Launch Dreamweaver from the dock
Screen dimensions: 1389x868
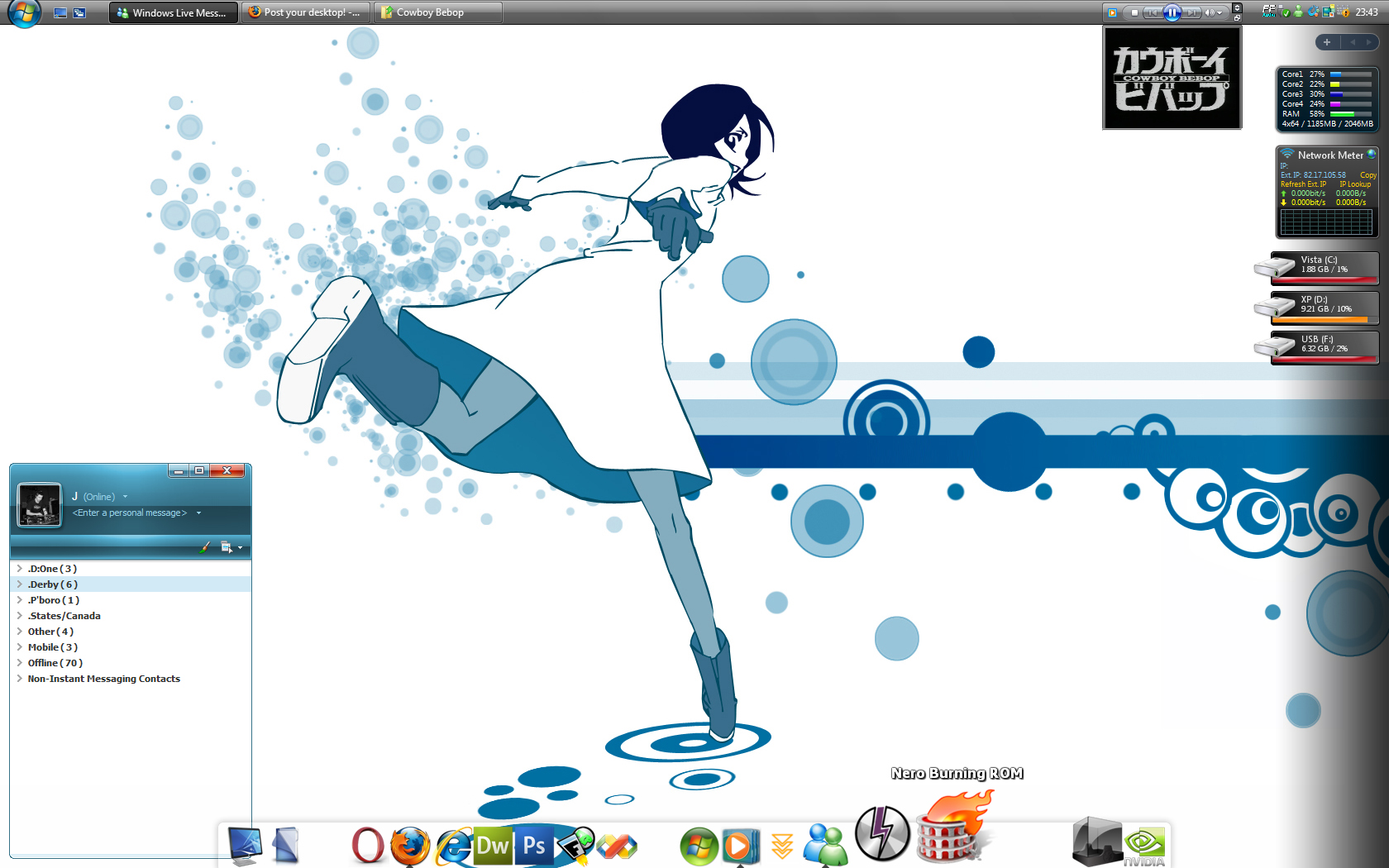493,846
